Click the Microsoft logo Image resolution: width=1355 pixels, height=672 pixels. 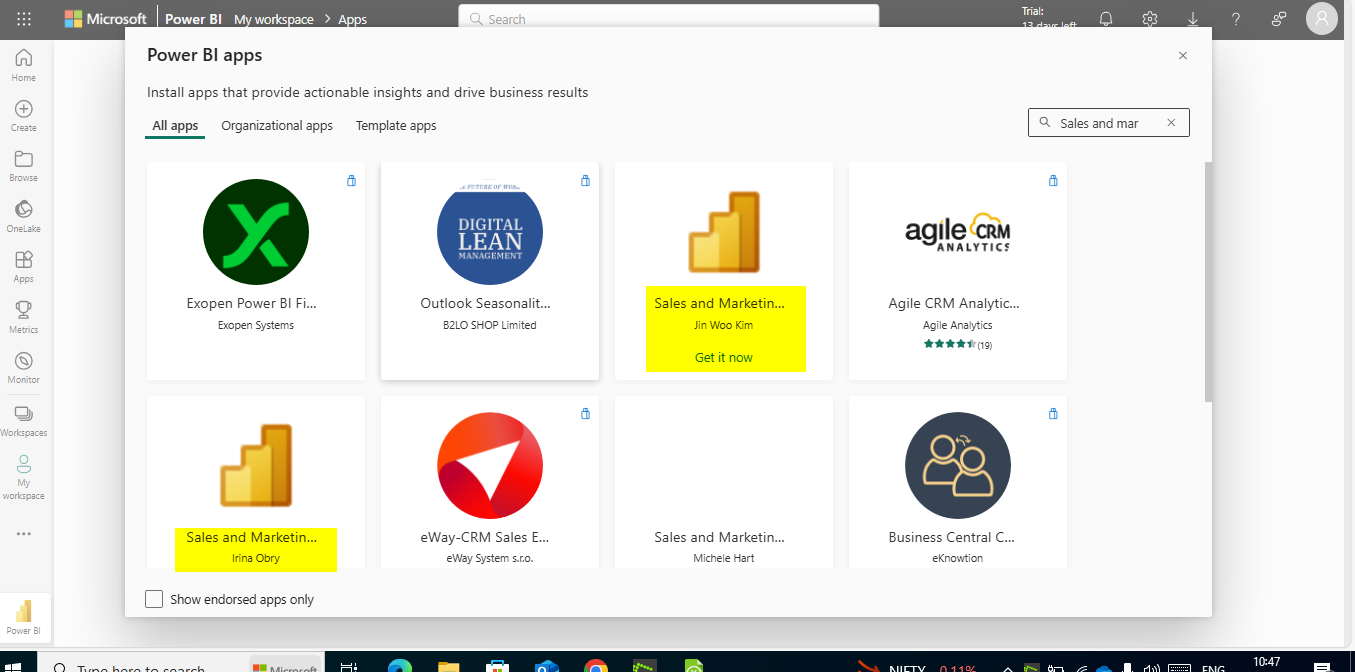[105, 19]
